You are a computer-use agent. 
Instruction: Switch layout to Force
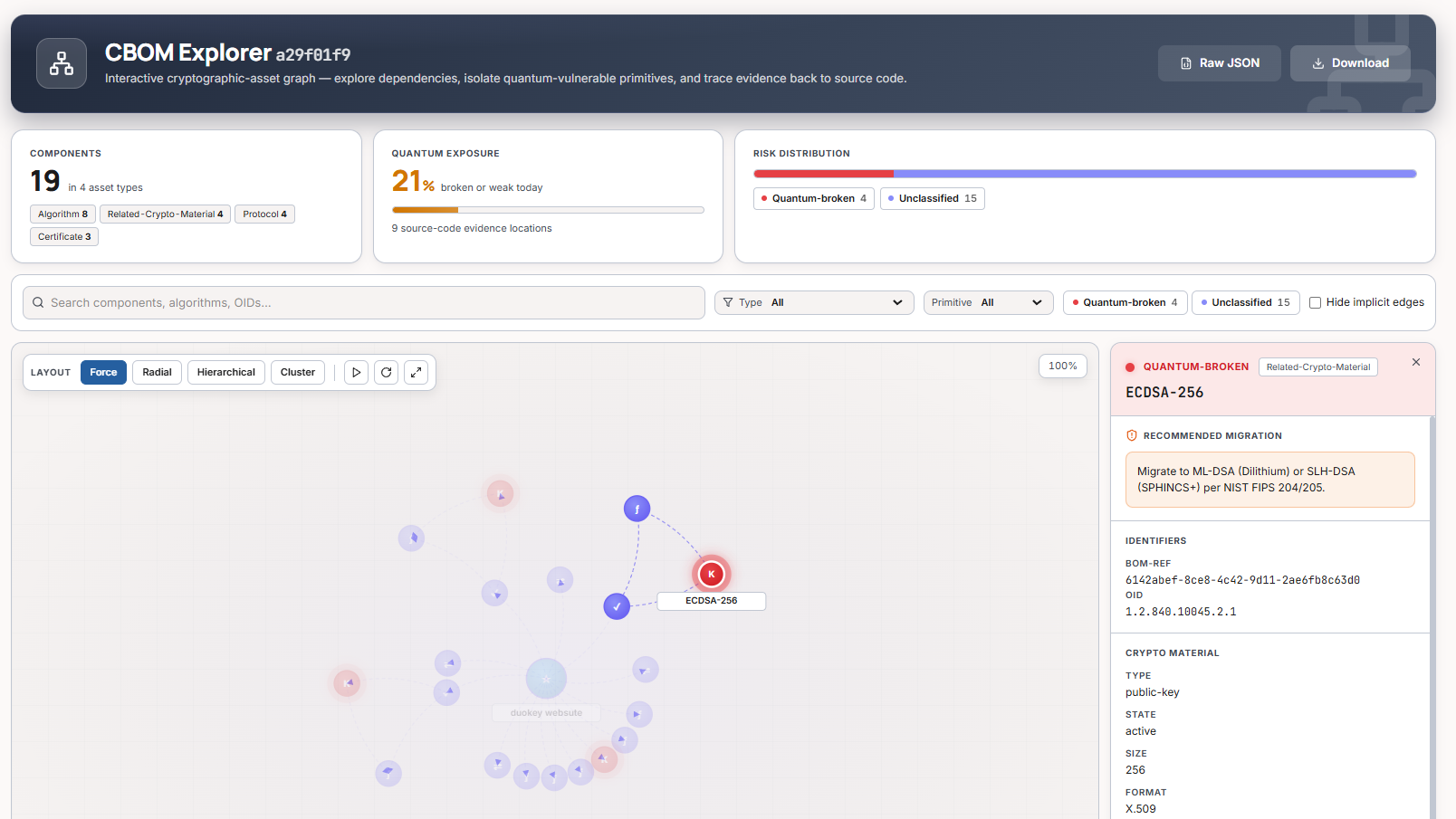tap(103, 372)
